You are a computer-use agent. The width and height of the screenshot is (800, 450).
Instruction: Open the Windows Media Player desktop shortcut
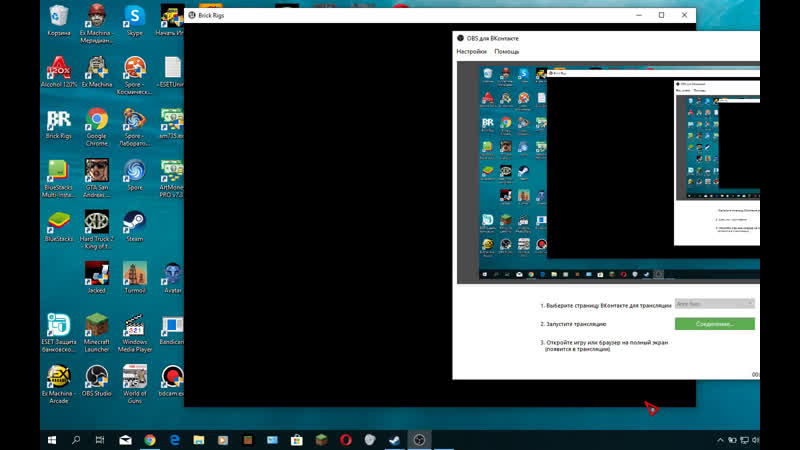coord(135,333)
